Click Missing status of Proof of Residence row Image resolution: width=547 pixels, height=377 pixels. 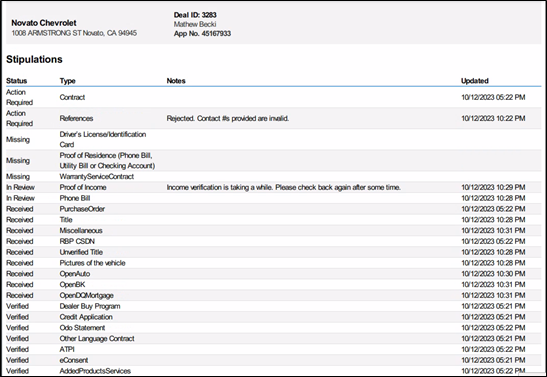pos(18,160)
